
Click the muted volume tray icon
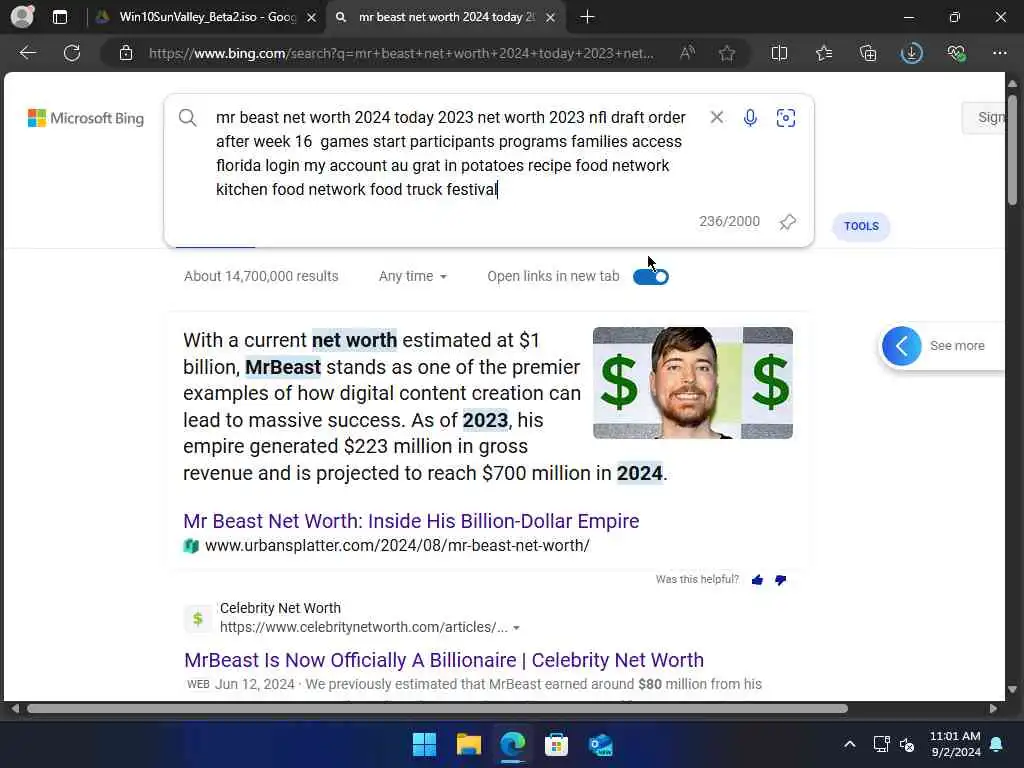[x=906, y=744]
